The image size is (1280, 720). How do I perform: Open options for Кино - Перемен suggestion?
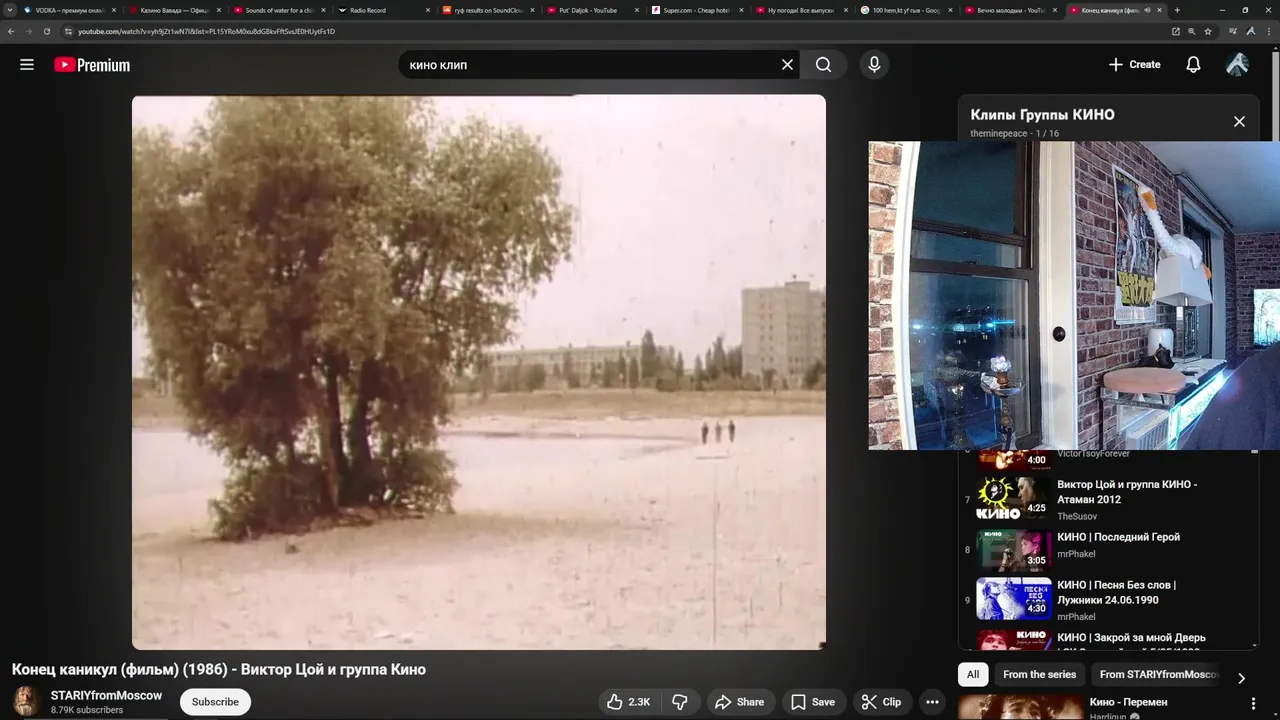1253,703
